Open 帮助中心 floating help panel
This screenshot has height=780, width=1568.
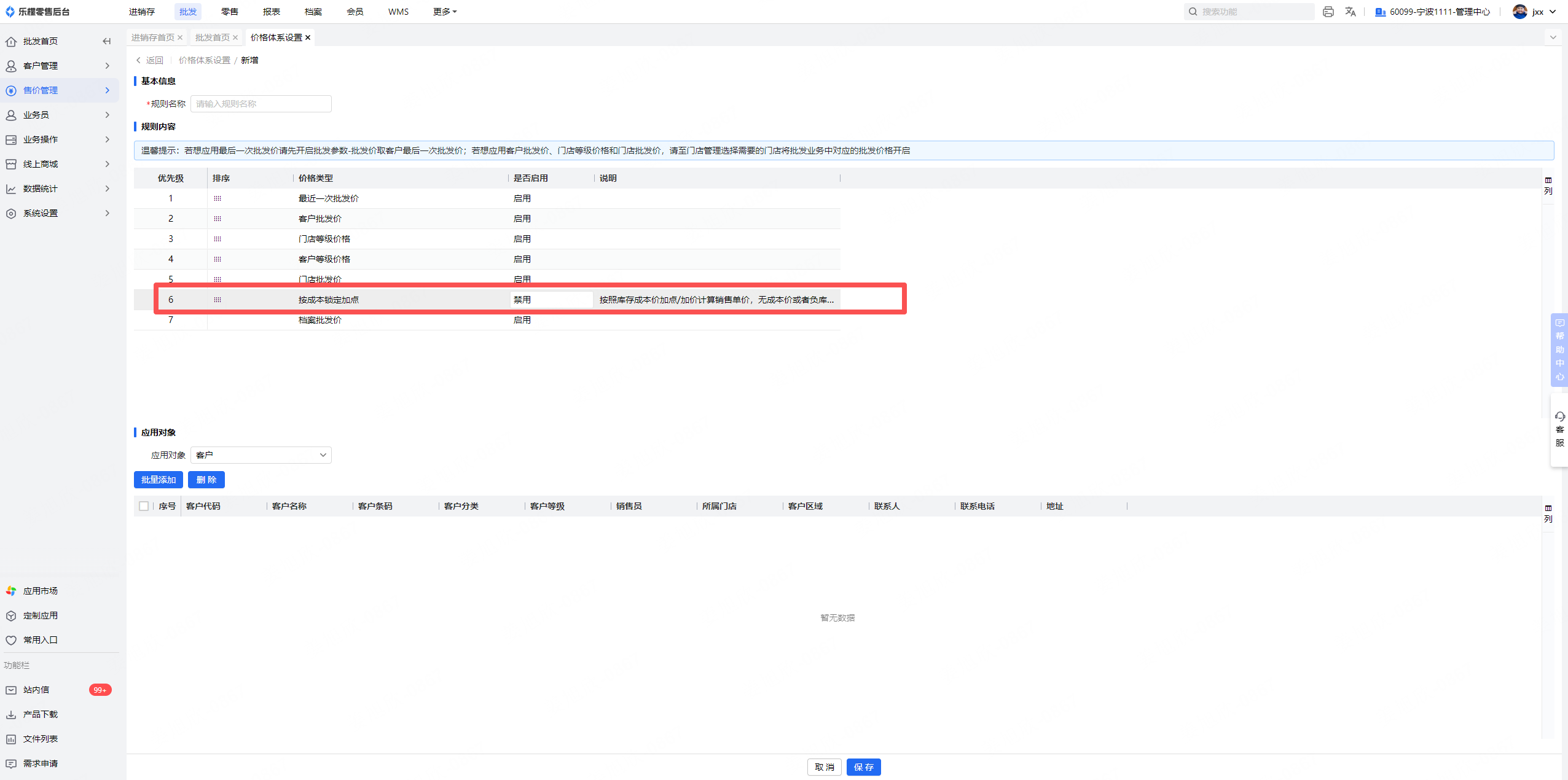(x=1559, y=350)
